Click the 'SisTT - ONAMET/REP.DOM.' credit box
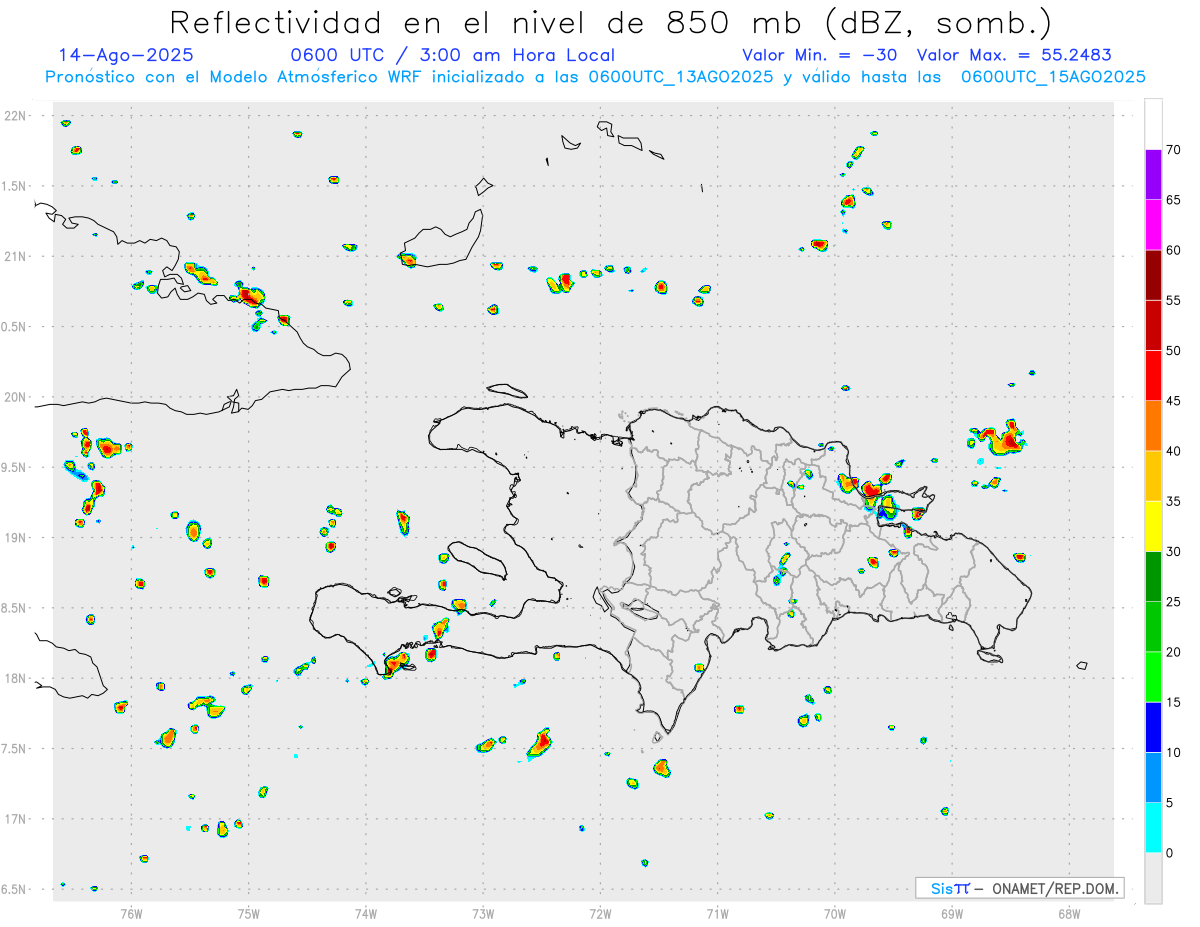 pyautogui.click(x=1020, y=888)
